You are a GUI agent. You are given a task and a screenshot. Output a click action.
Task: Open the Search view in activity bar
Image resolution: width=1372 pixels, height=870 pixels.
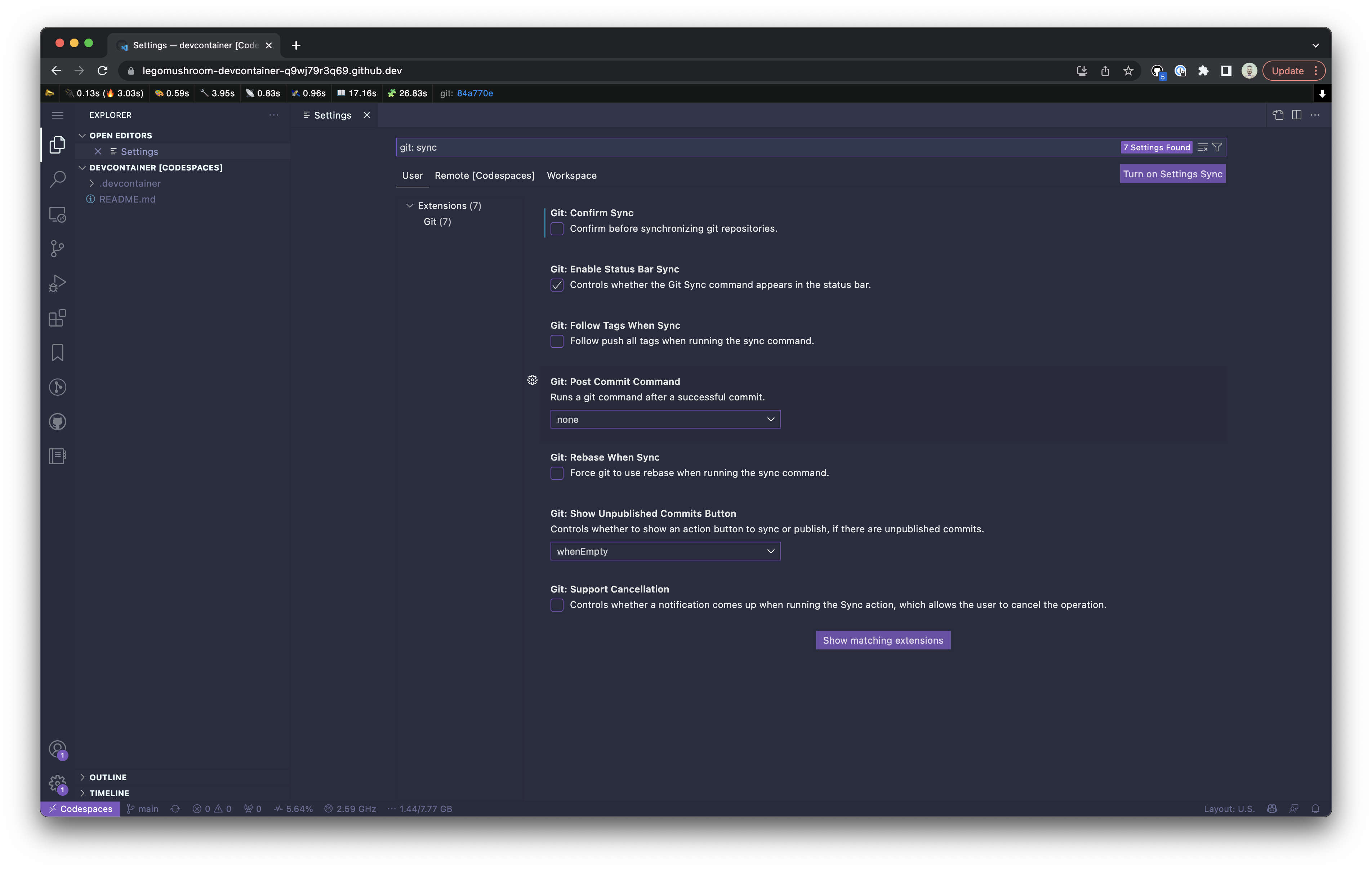58,179
